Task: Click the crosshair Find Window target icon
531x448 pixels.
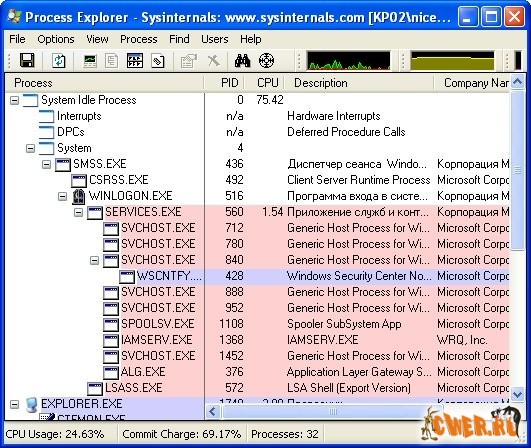Action: (x=267, y=61)
